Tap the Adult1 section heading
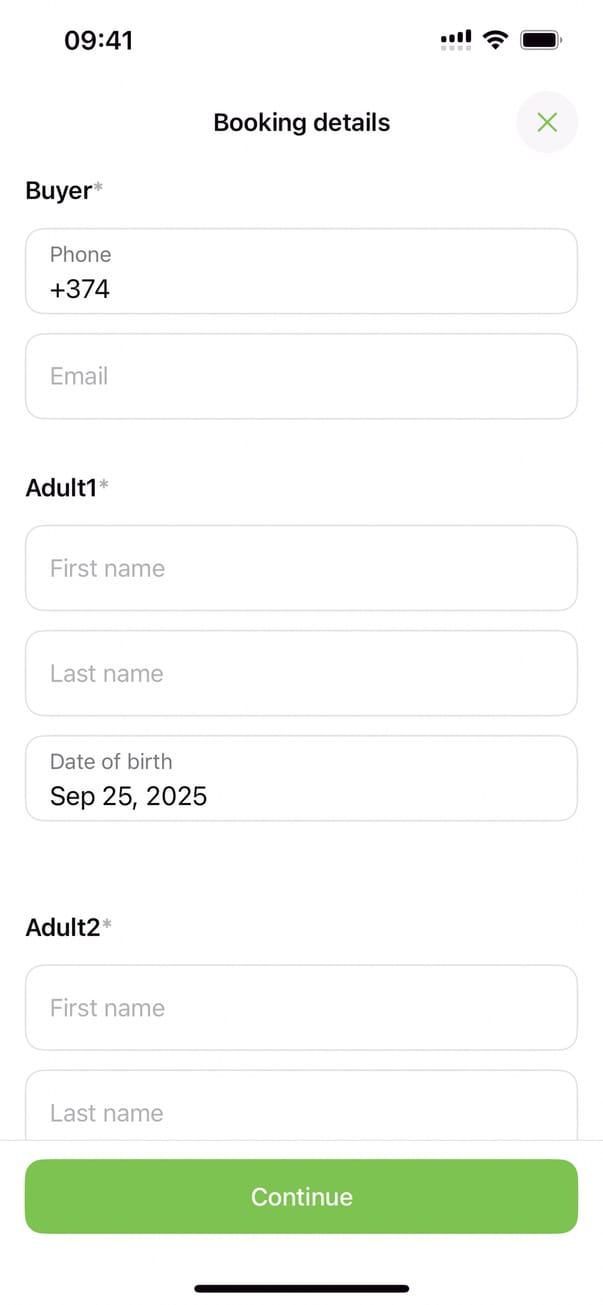Image resolution: width=603 pixels, height=1305 pixels. tap(62, 488)
